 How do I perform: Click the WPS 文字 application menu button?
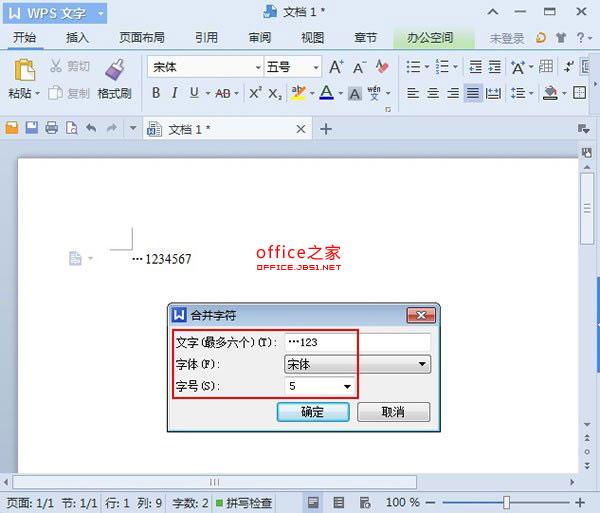point(55,13)
